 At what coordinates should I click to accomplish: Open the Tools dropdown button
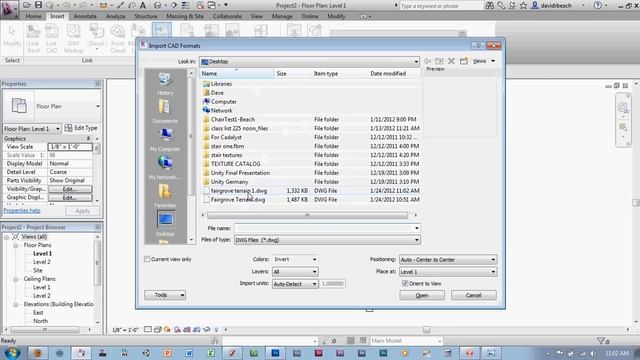coord(165,295)
